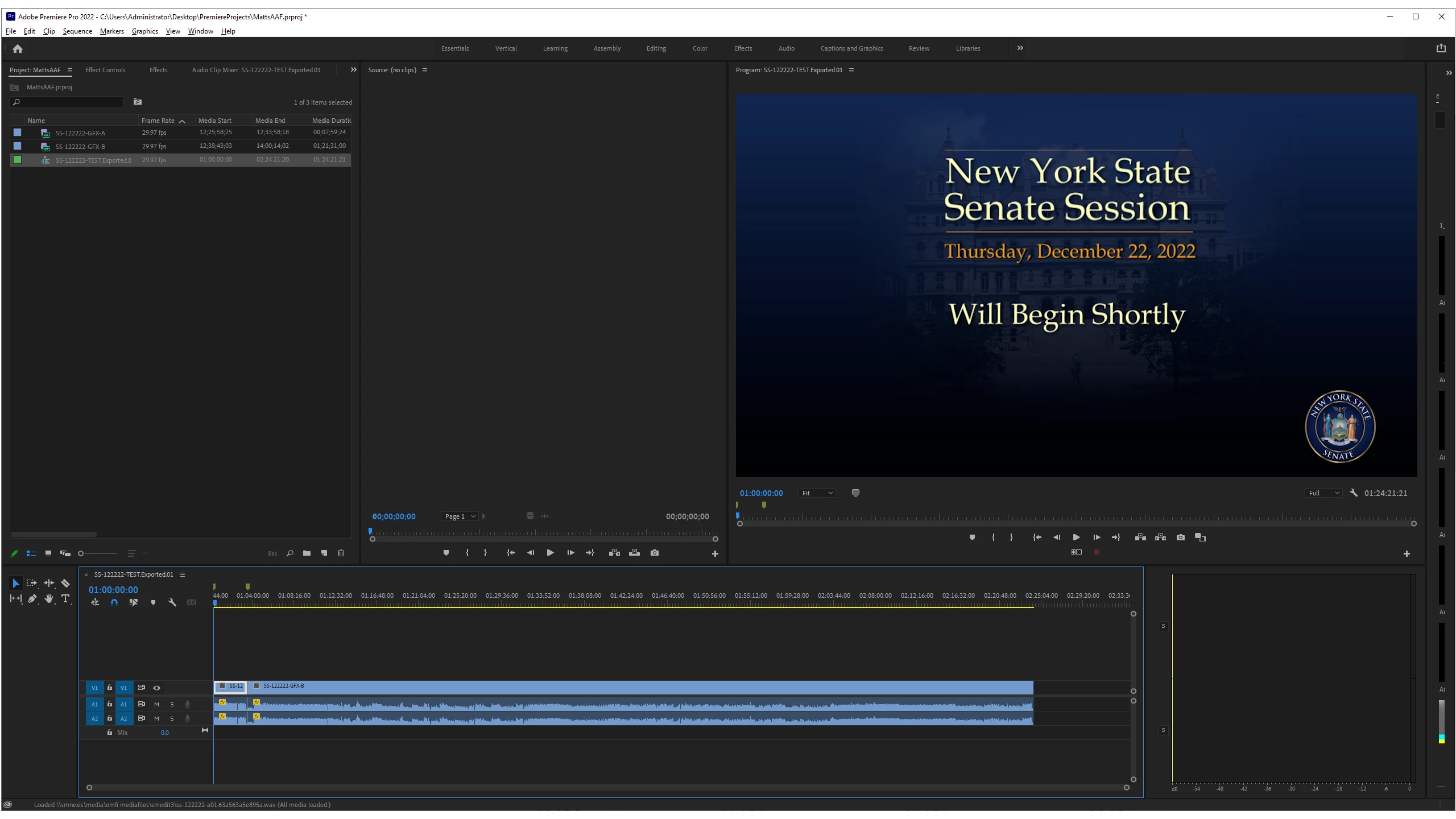Select the SS-122222-GFX-A item in Project panel
The image size is (1456, 819).
click(80, 133)
